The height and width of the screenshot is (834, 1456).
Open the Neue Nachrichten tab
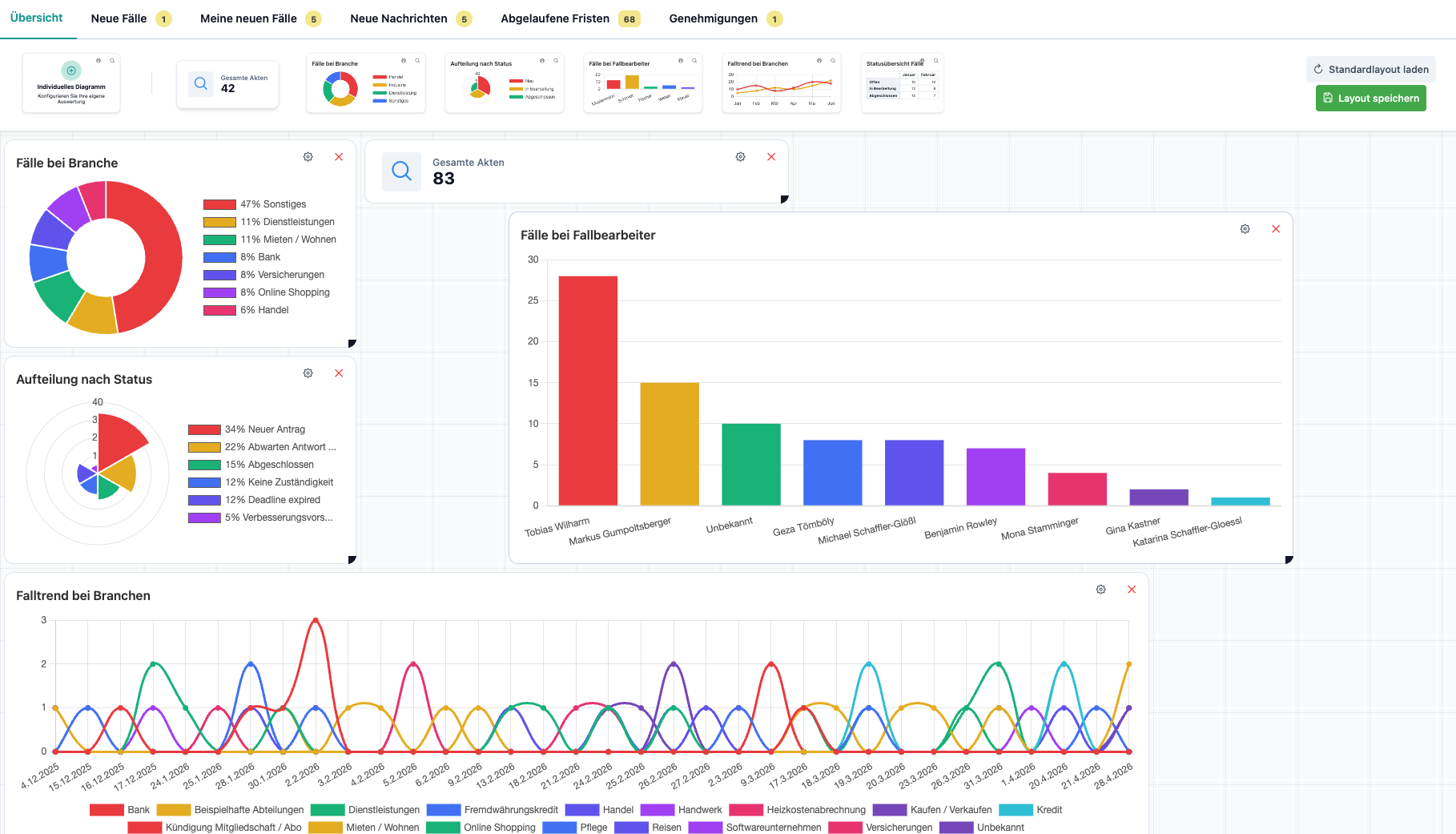click(x=411, y=18)
